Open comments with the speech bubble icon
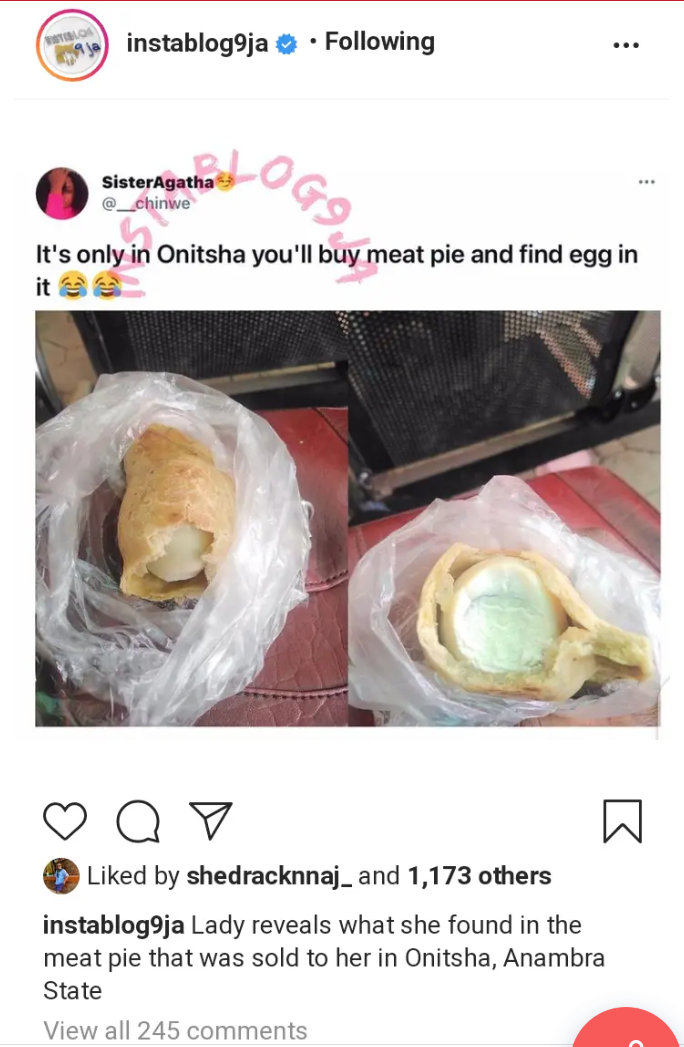684x1047 pixels. [x=138, y=821]
